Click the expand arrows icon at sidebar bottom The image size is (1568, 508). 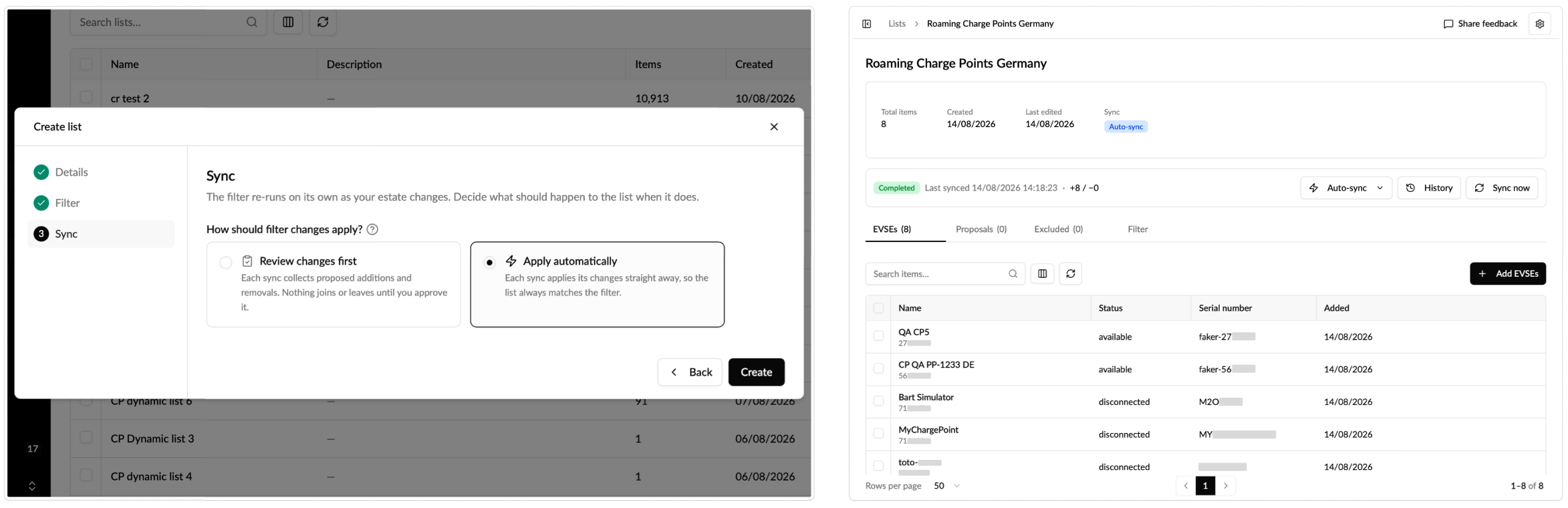click(x=32, y=486)
